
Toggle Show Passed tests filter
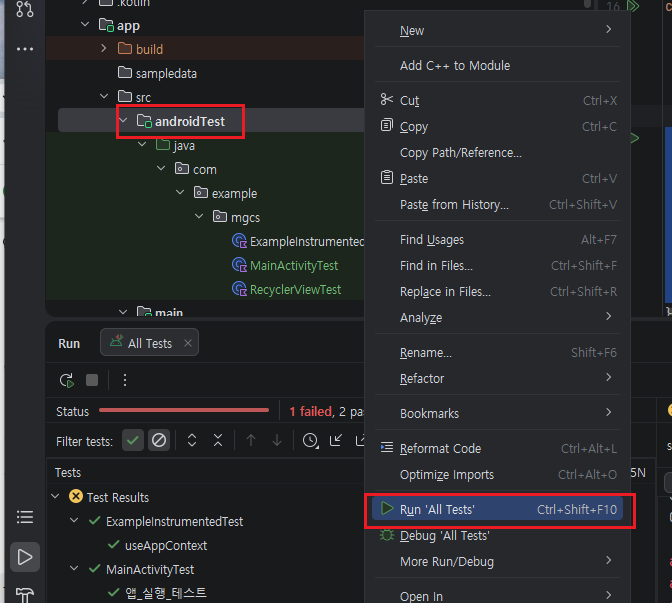click(x=133, y=440)
